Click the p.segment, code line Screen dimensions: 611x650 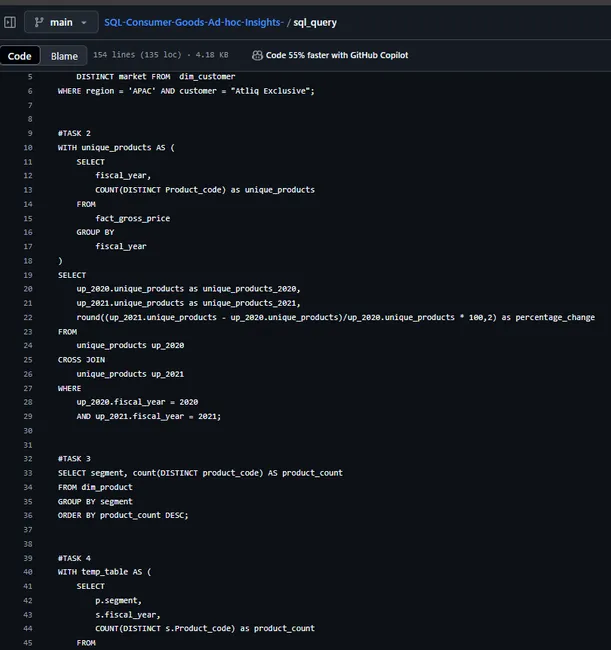click(119, 600)
